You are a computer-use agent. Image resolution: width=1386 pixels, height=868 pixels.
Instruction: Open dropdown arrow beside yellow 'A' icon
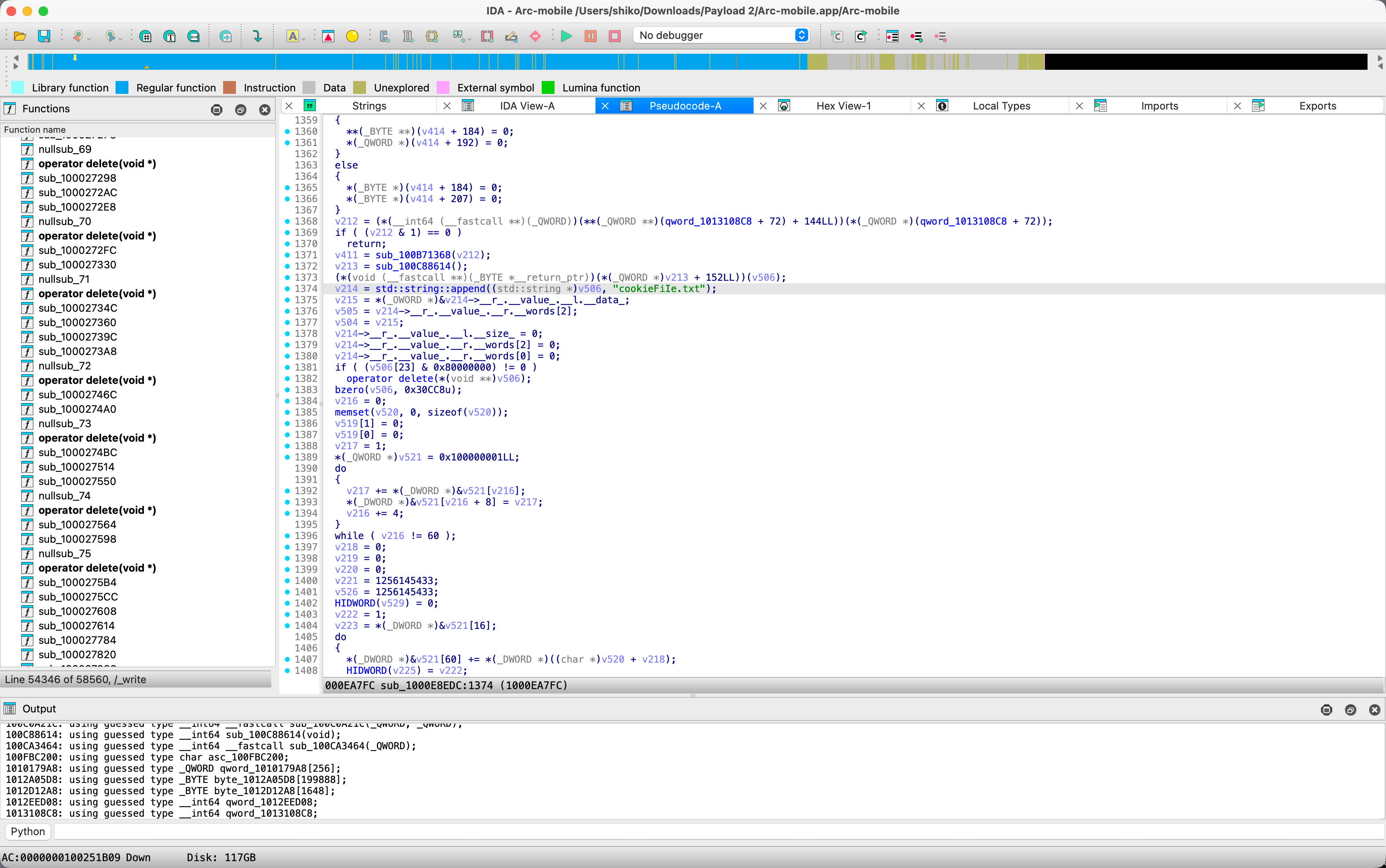(304, 39)
